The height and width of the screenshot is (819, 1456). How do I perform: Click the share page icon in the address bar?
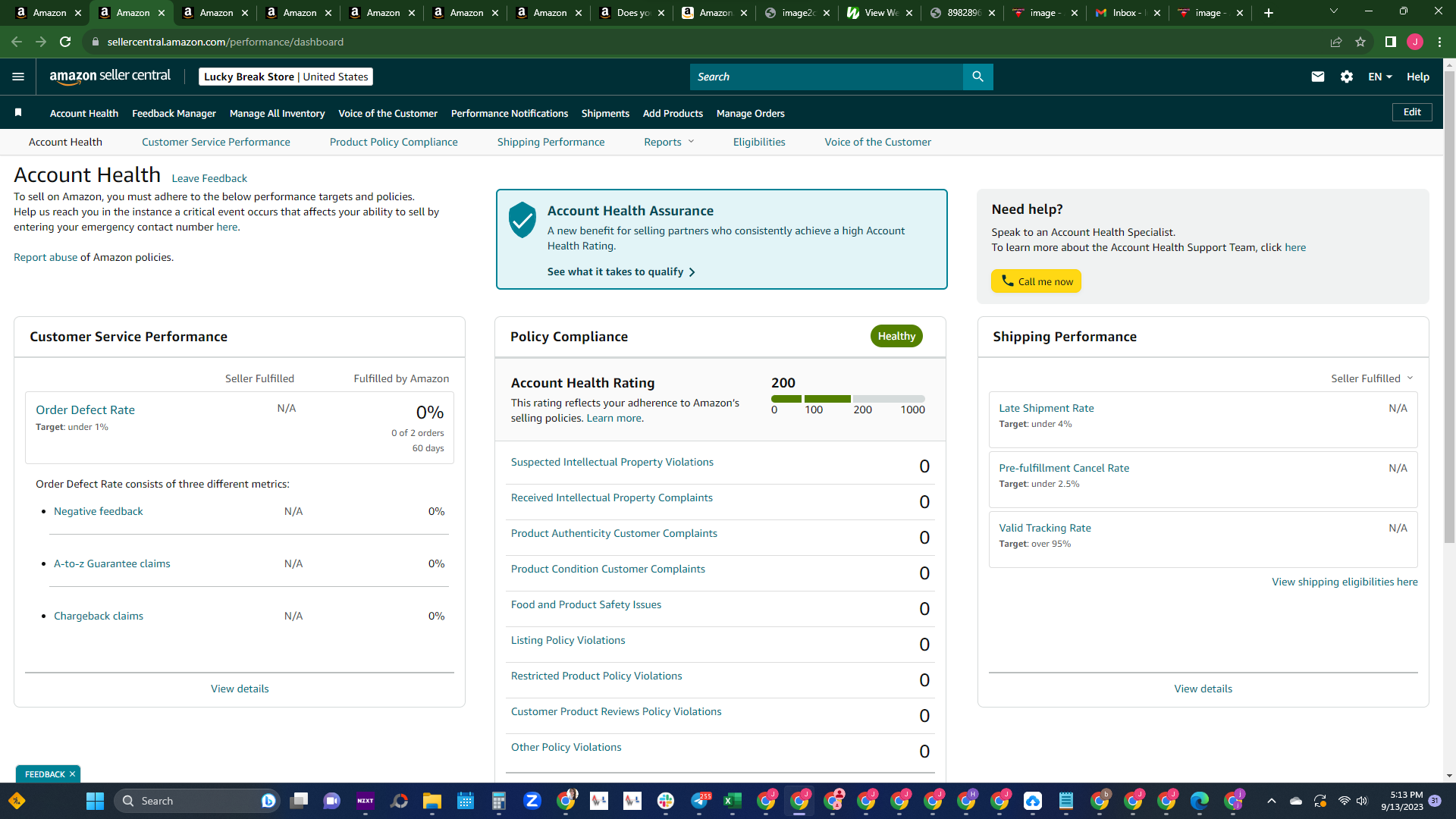[x=1336, y=42]
